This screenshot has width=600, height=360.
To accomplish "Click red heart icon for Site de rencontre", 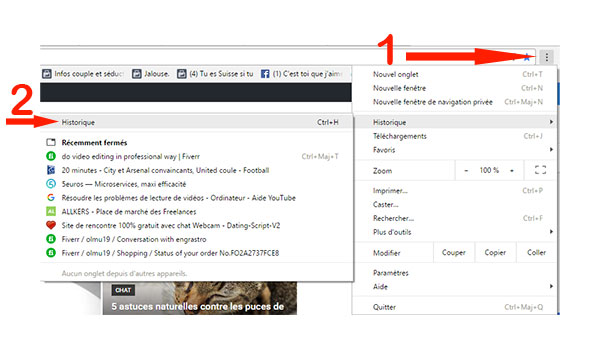I will tap(51, 225).
